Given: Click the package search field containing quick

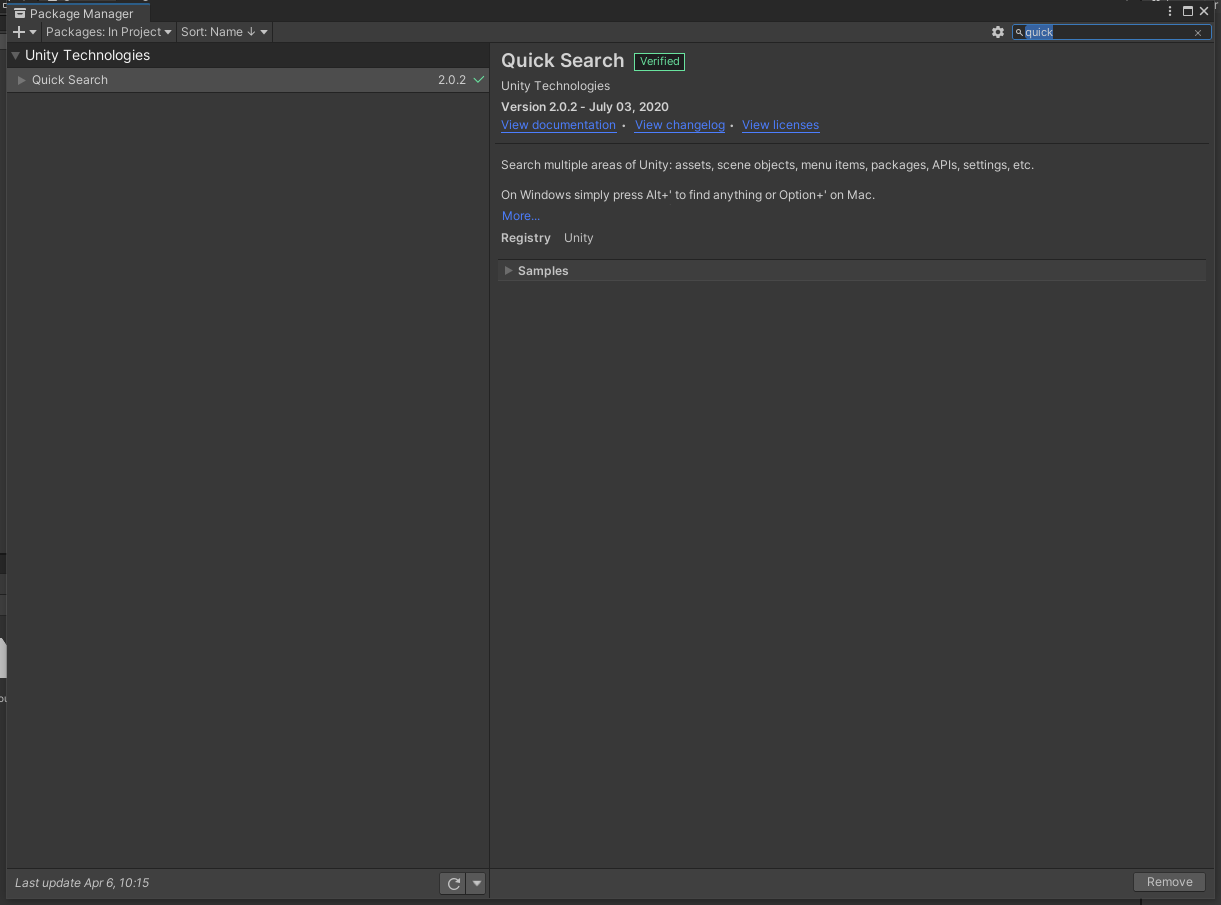Looking at the screenshot, I should point(1111,32).
